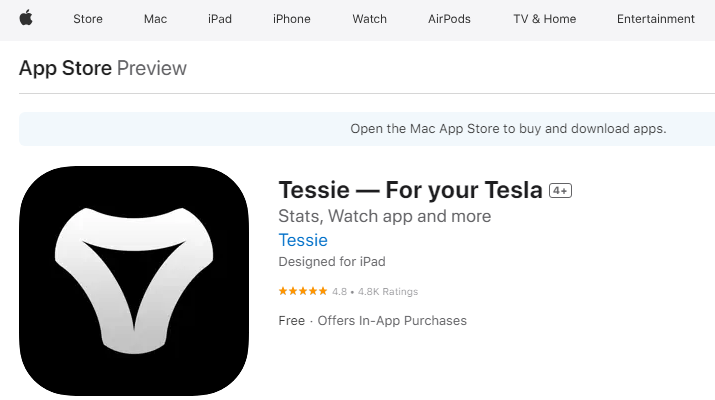
Task: Open the Store menu
Action: coord(88,19)
